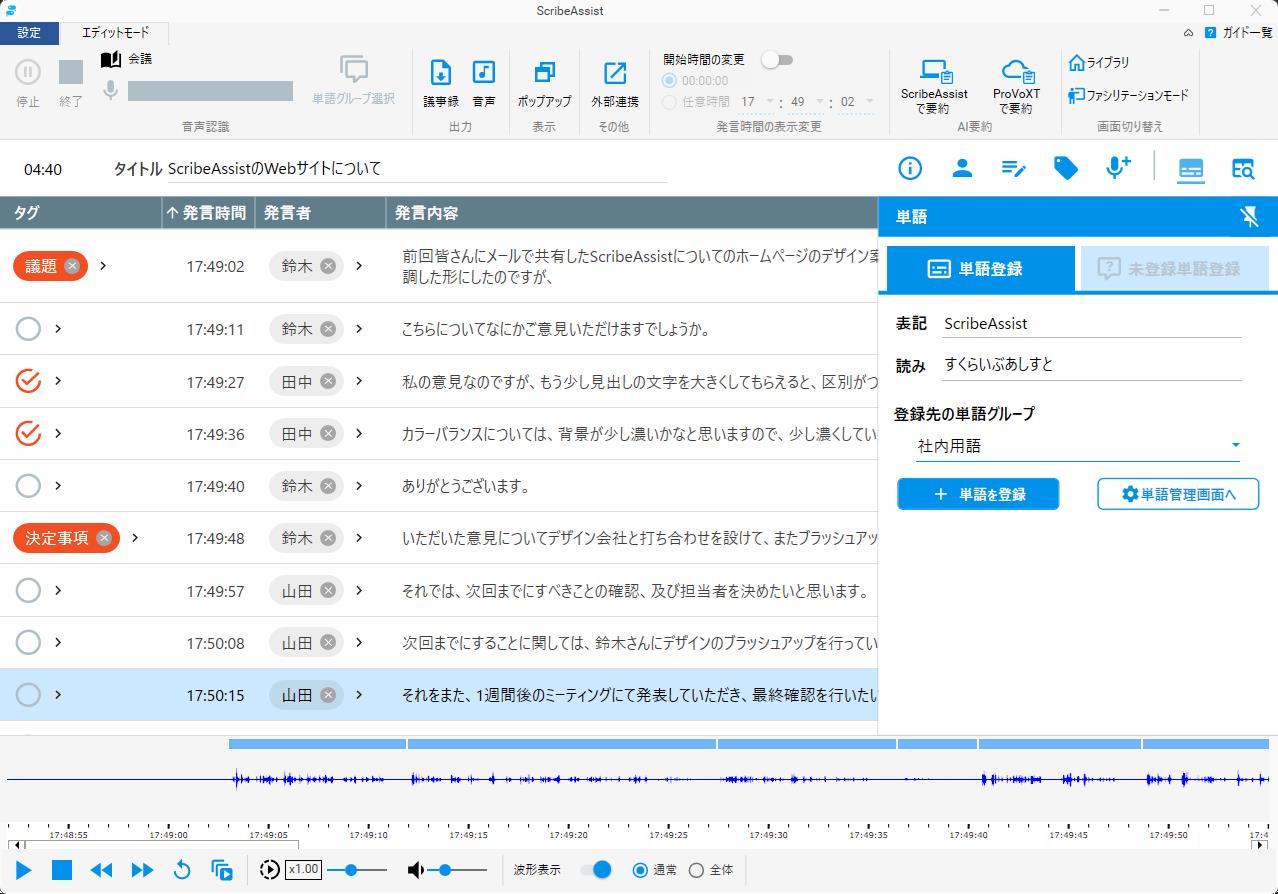
Task: Enable the 開始時間の変更 toggle switch
Action: 778,60
